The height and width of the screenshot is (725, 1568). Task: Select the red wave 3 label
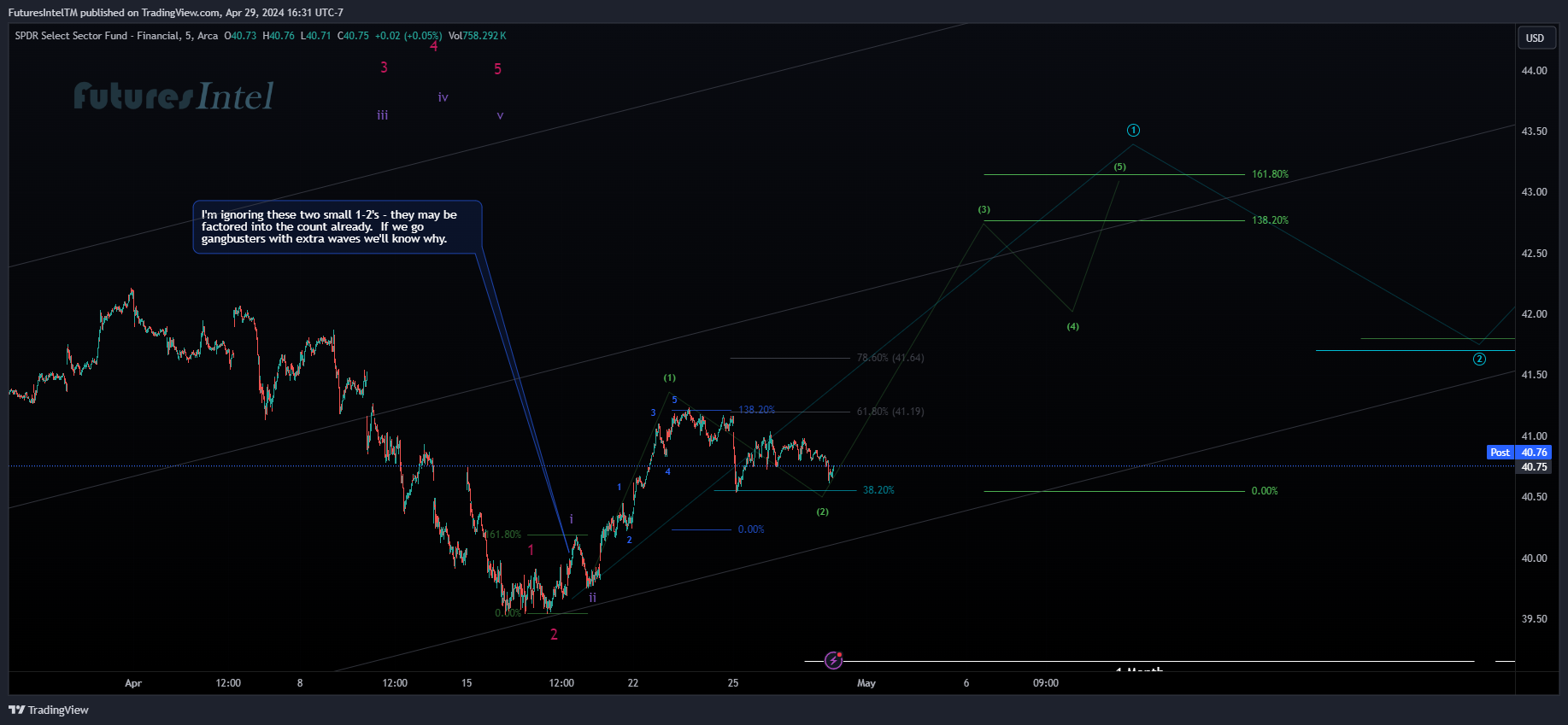pos(384,67)
